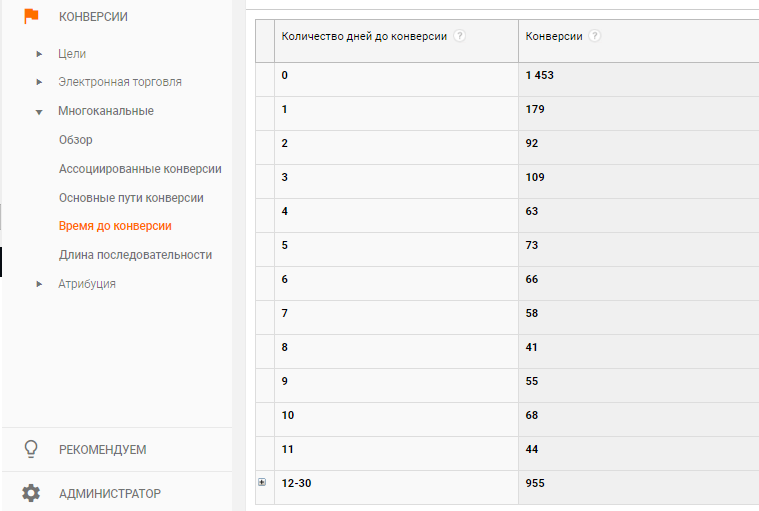Expand the 12-30 days row plus icon
The height and width of the screenshot is (511, 759).
pos(262,482)
